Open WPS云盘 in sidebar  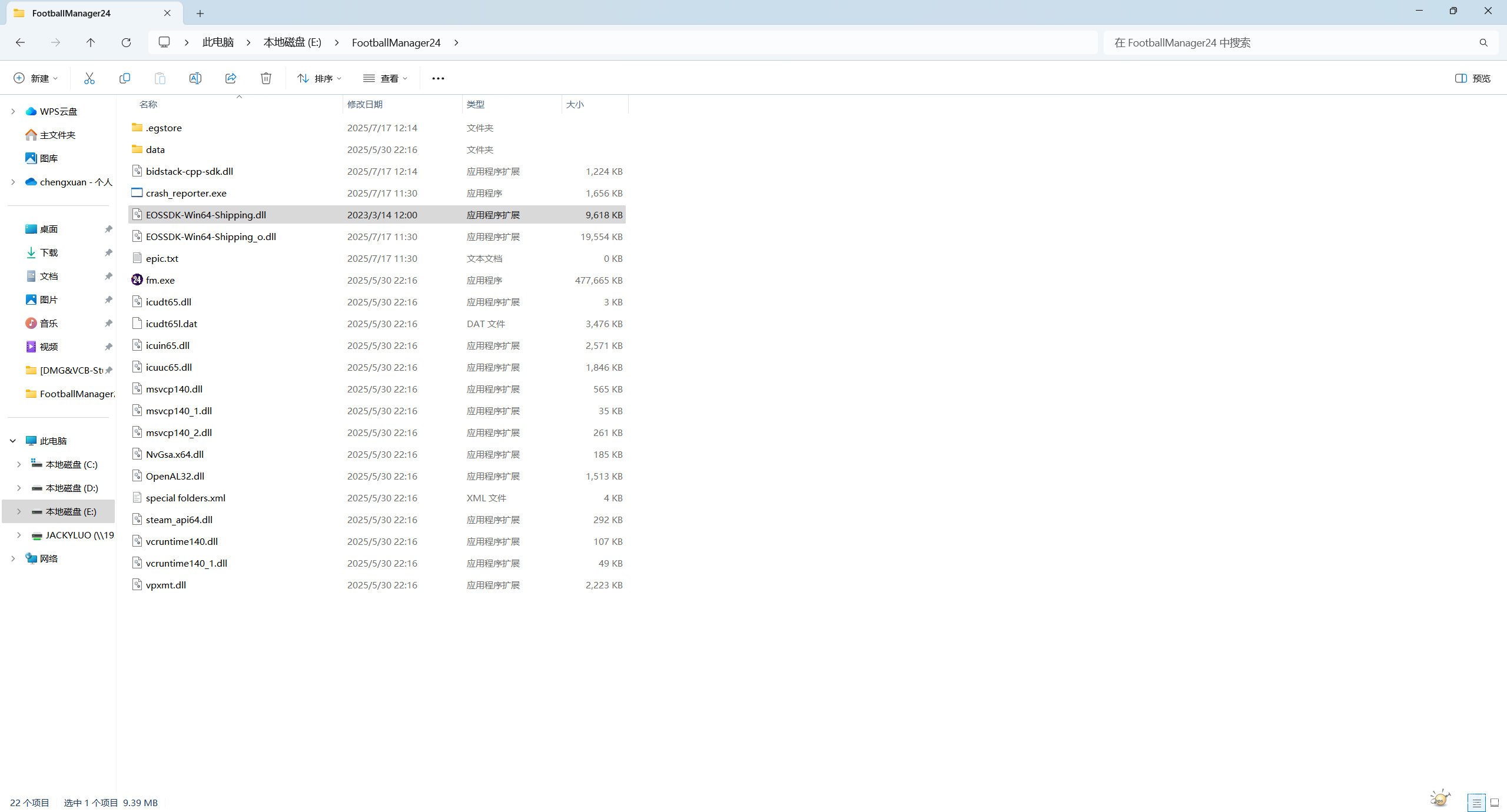[58, 111]
